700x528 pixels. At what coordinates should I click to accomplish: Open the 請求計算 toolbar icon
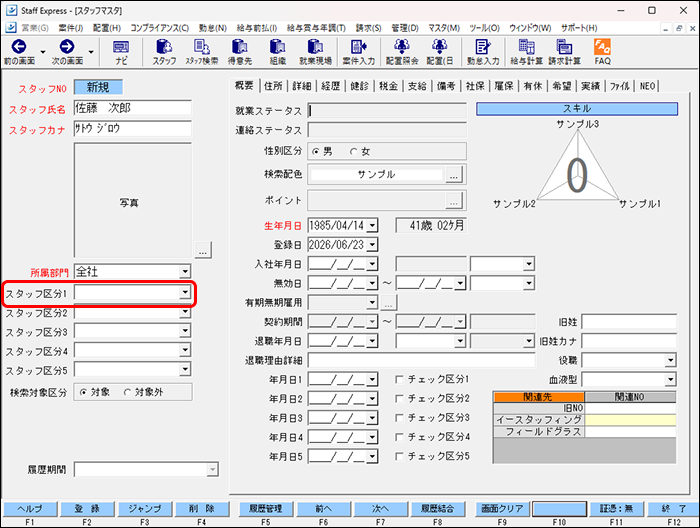tap(564, 52)
